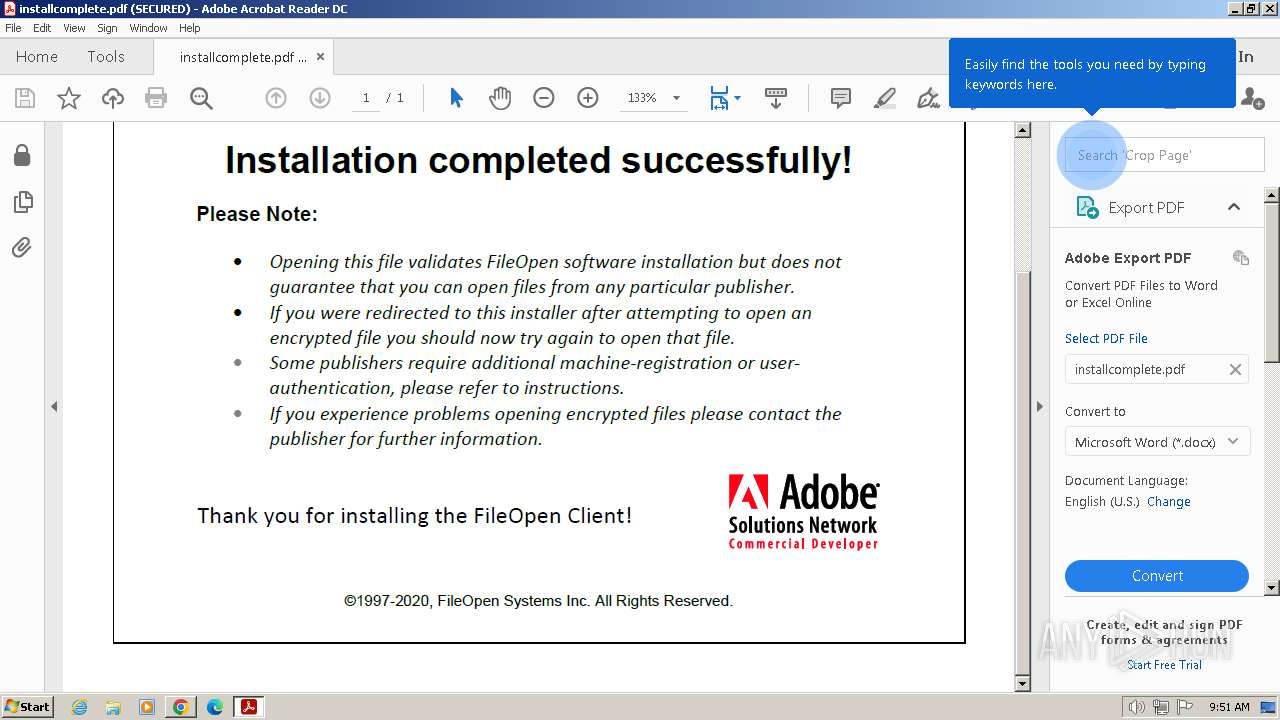Open the find text magnifier tool

coord(201,98)
